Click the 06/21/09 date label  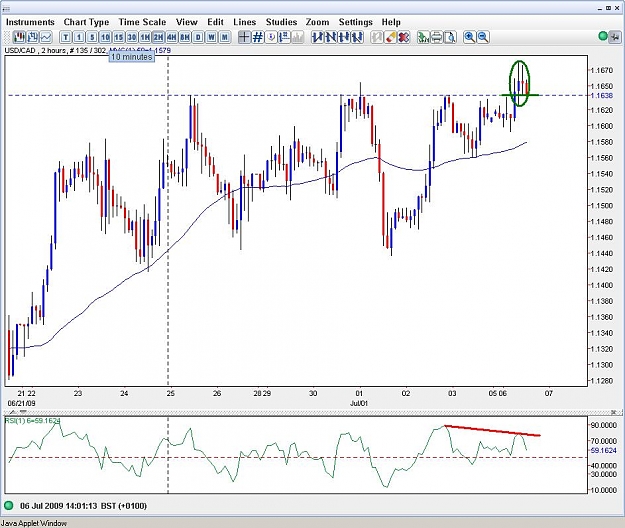pyautogui.click(x=22, y=403)
